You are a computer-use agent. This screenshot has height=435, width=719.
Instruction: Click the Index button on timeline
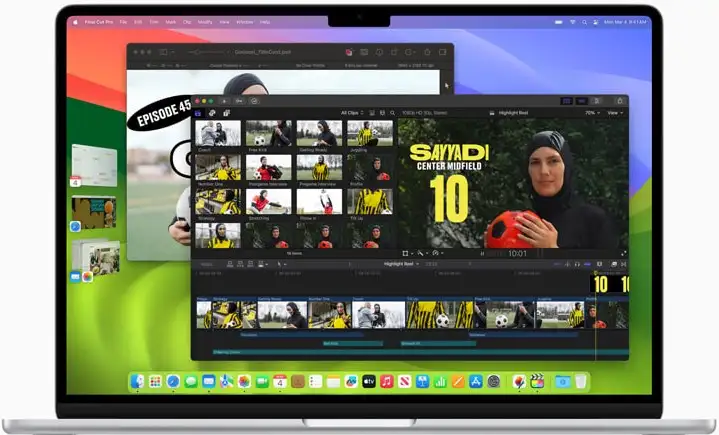coord(207,264)
